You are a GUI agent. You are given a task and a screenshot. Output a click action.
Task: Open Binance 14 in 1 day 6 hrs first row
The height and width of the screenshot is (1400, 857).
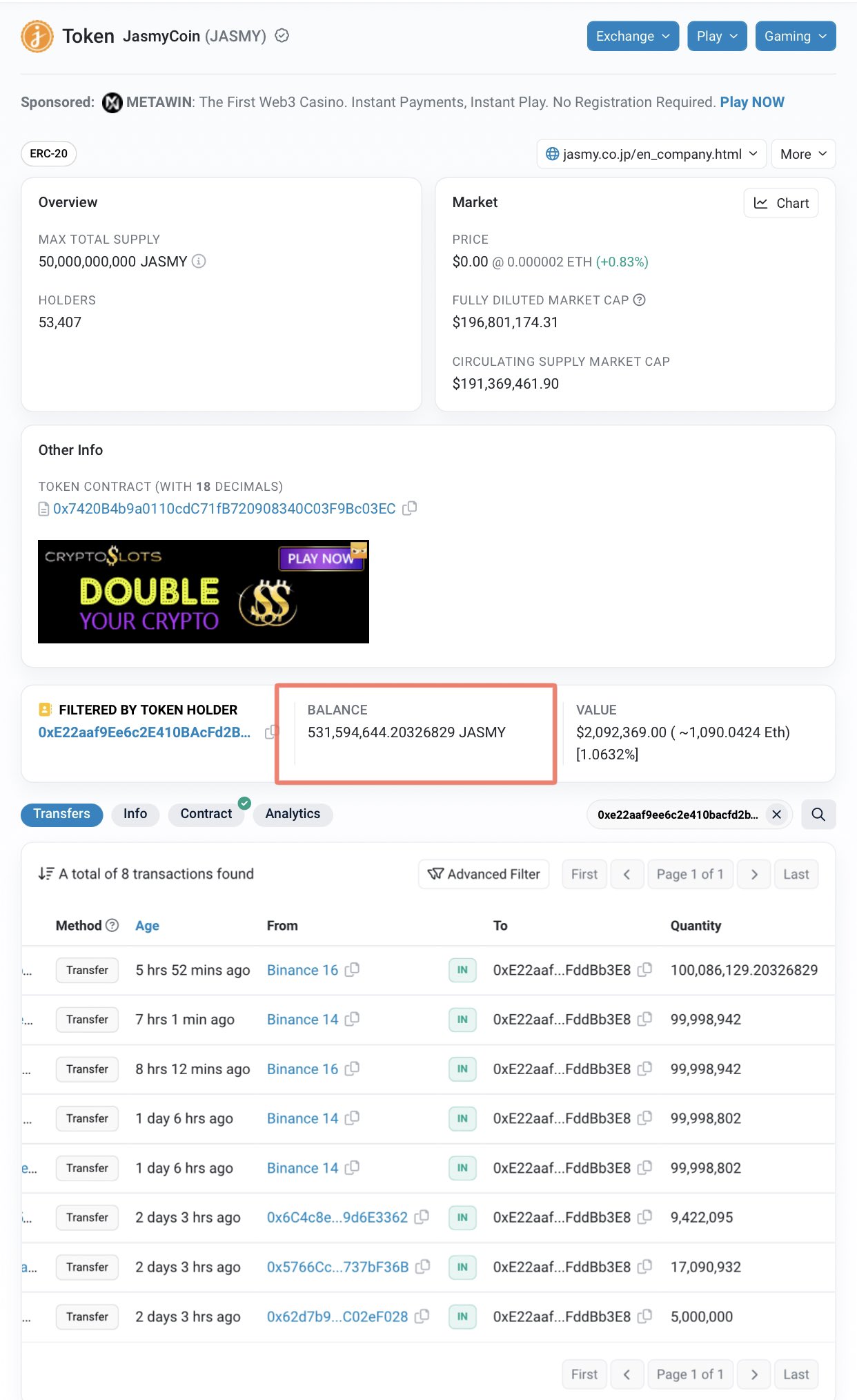(x=302, y=1118)
